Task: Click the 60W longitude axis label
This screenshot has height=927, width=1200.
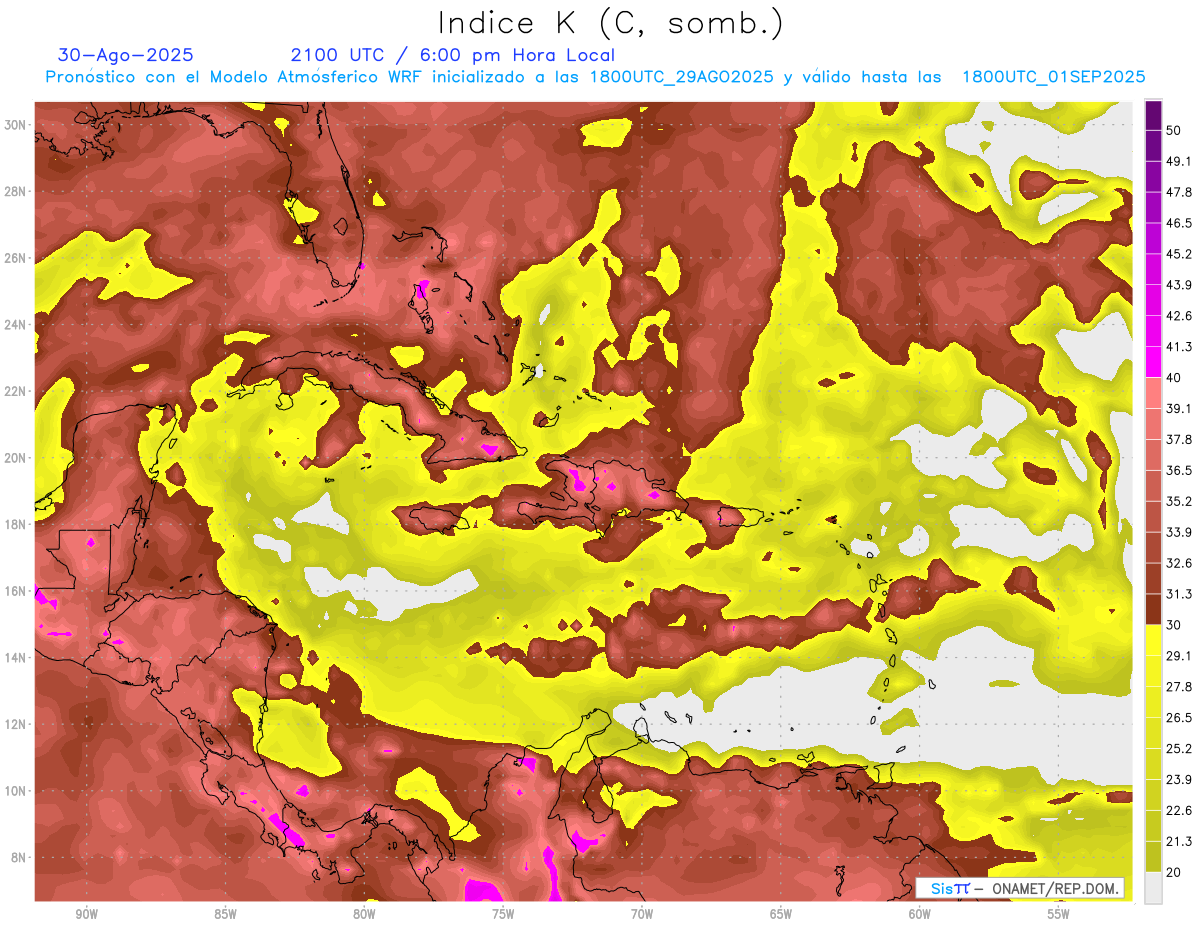Action: (920, 915)
